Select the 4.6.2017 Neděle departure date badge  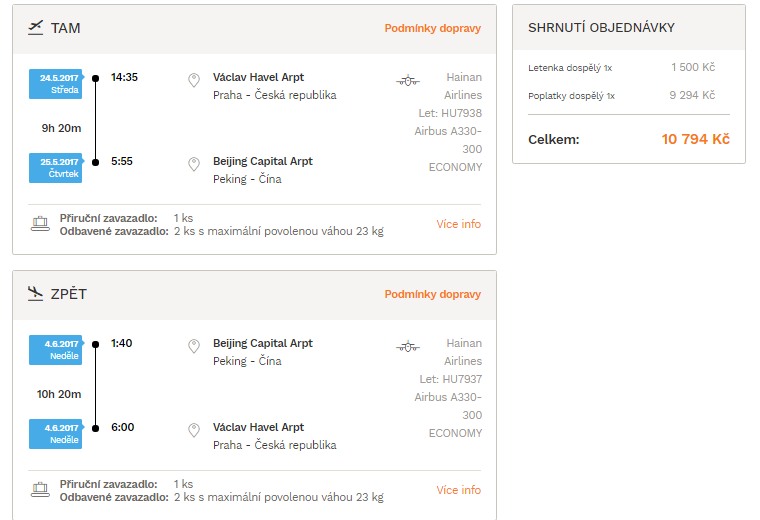coord(56,349)
